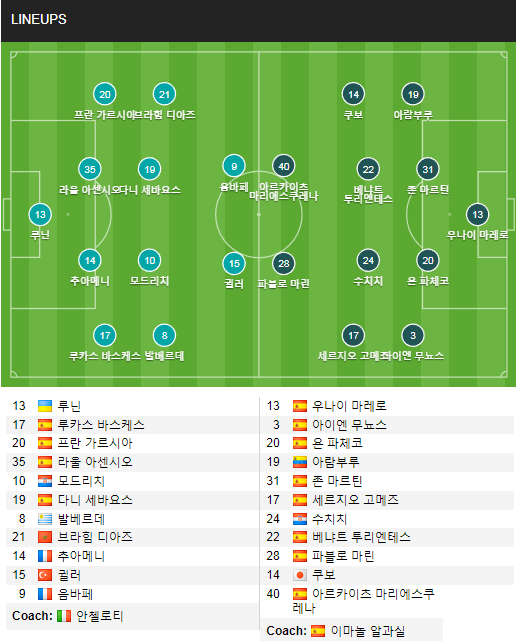Click number 40 아르카이츠 player circle

(284, 166)
